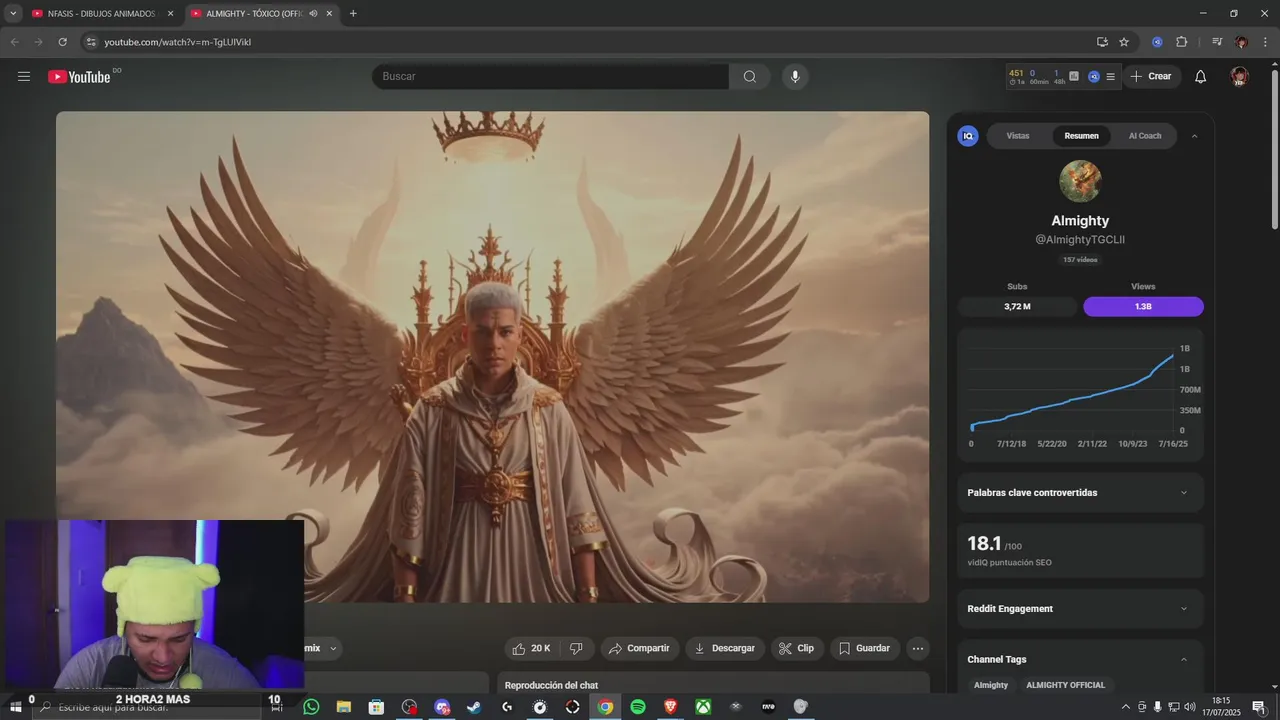The height and width of the screenshot is (720, 1280).
Task: Open the YouTube account avatar menu
Action: tap(1240, 76)
